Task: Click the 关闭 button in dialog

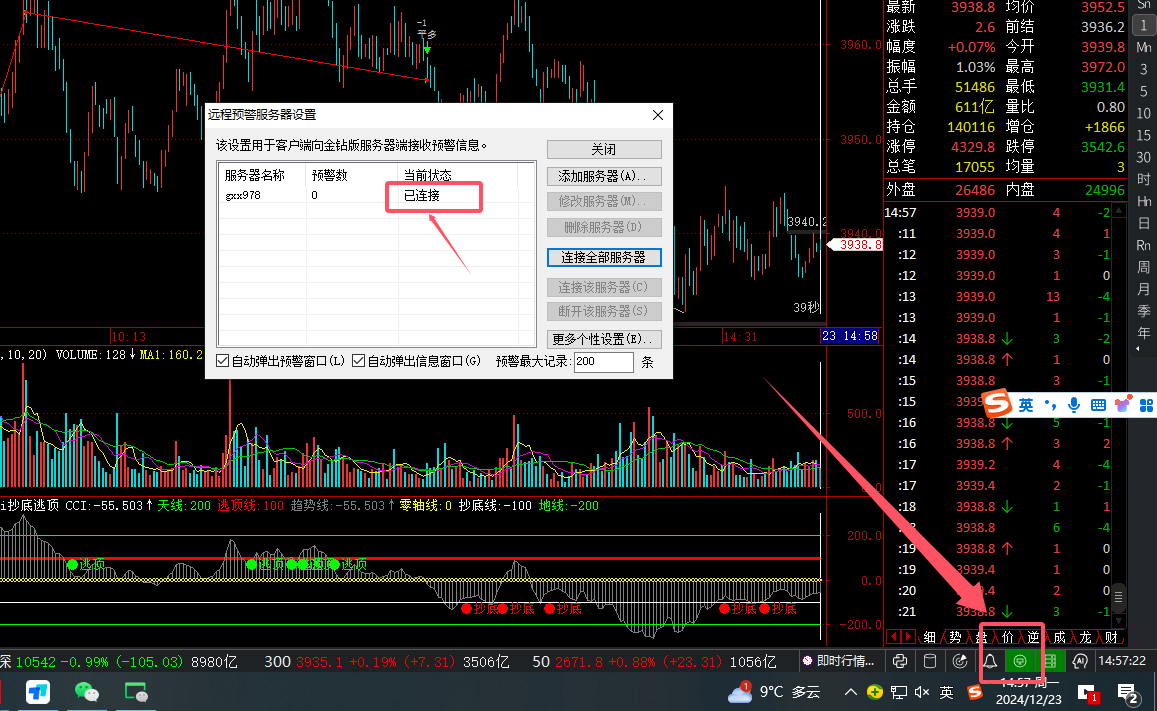Action: tap(604, 149)
